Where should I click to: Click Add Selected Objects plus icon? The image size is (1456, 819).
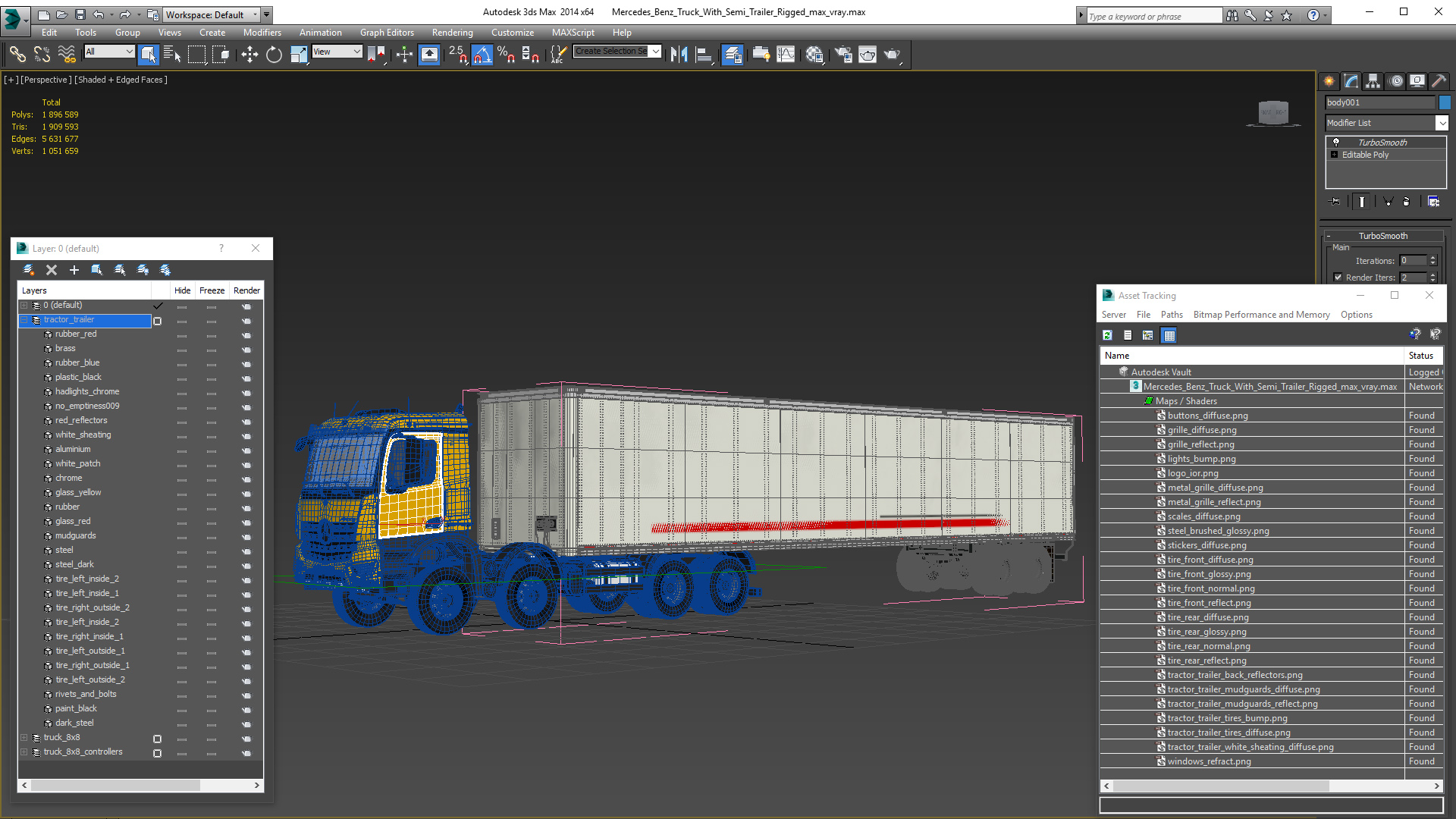point(74,270)
